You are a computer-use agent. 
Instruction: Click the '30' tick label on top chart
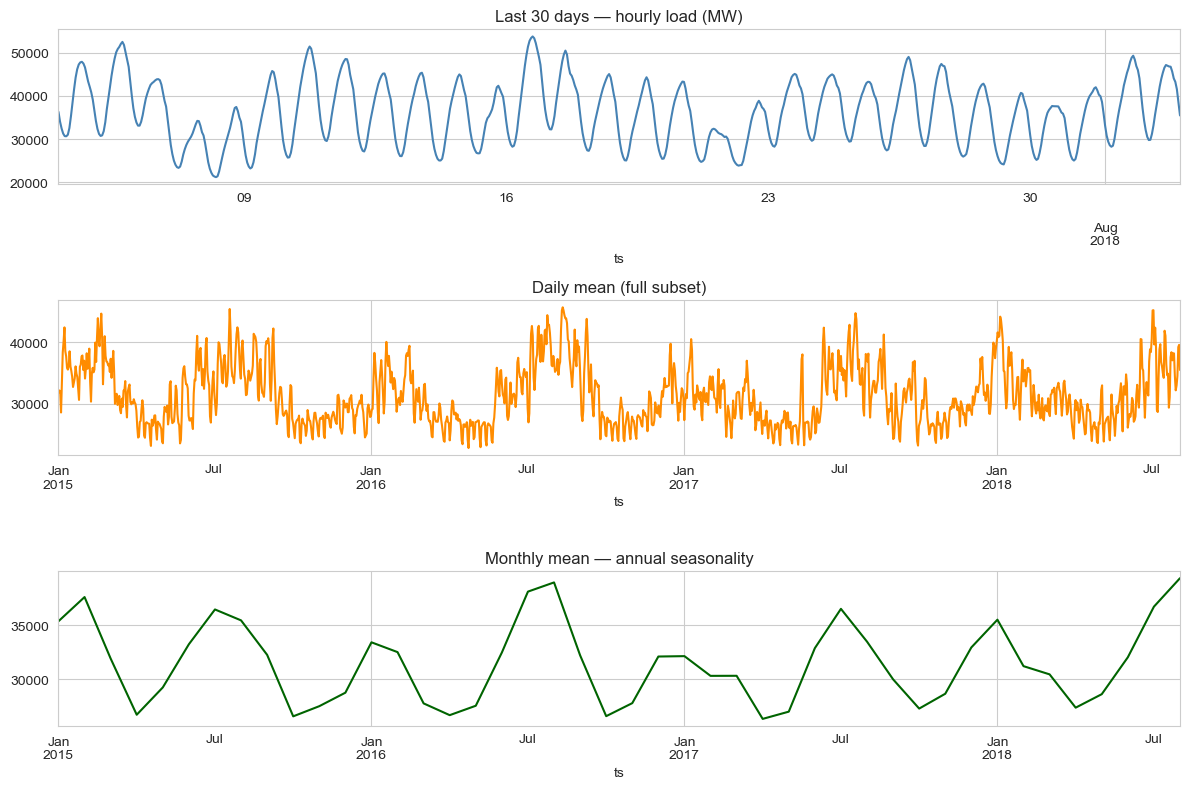point(1028,199)
